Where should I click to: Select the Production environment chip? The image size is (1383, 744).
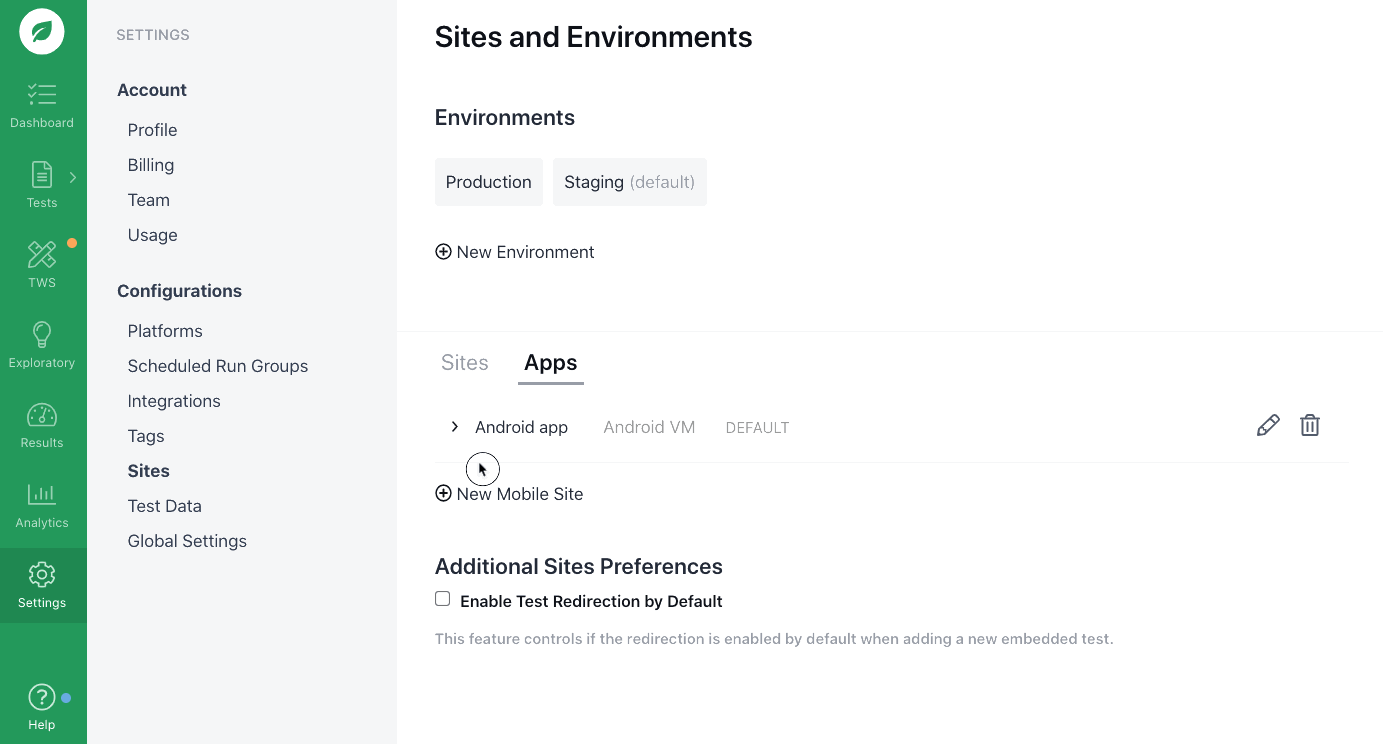[x=489, y=182]
